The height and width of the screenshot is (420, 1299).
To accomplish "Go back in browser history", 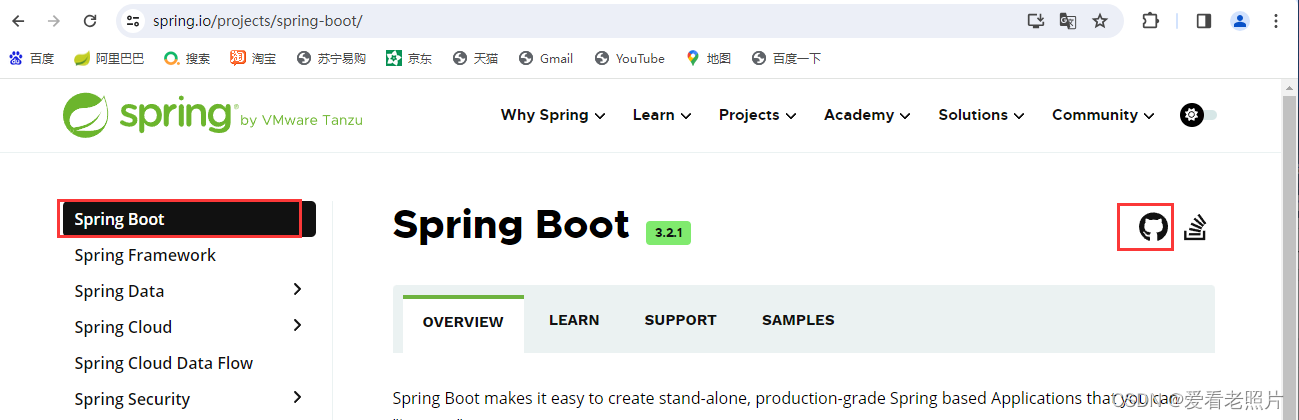I will 19,21.
